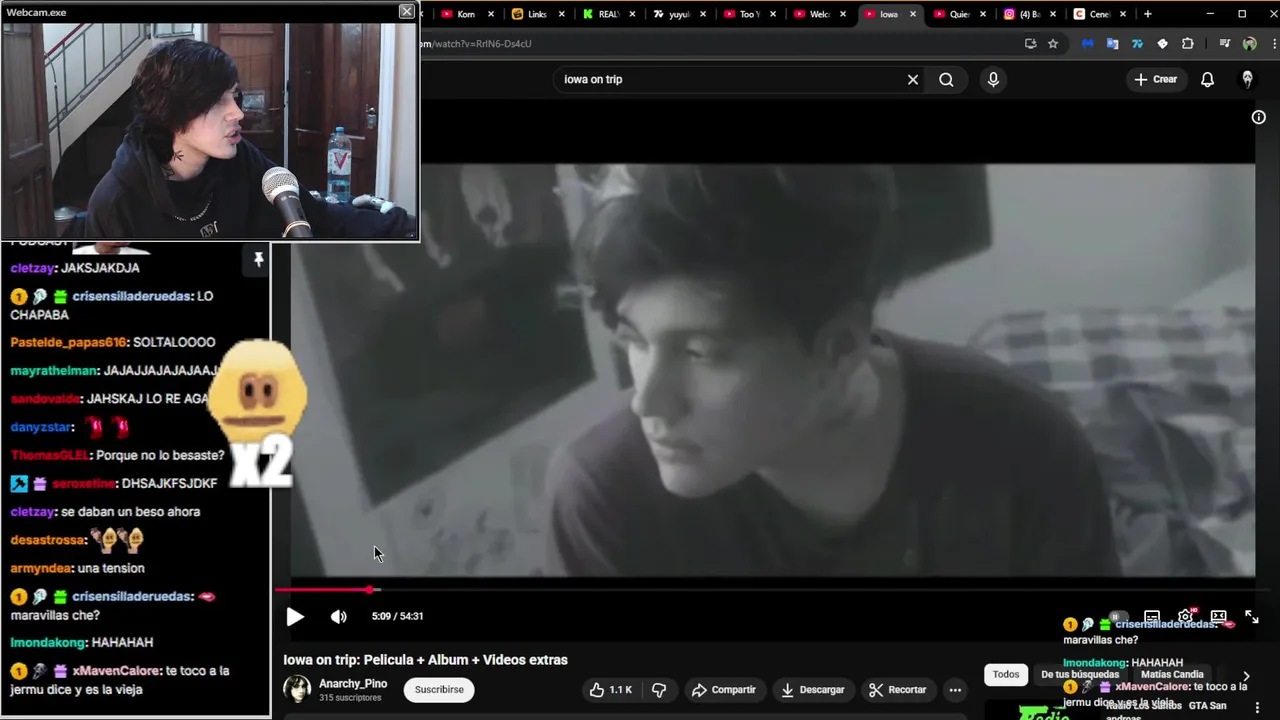Click the 5:09 / 54:31 time display
1280x720 pixels.
pyautogui.click(x=397, y=616)
